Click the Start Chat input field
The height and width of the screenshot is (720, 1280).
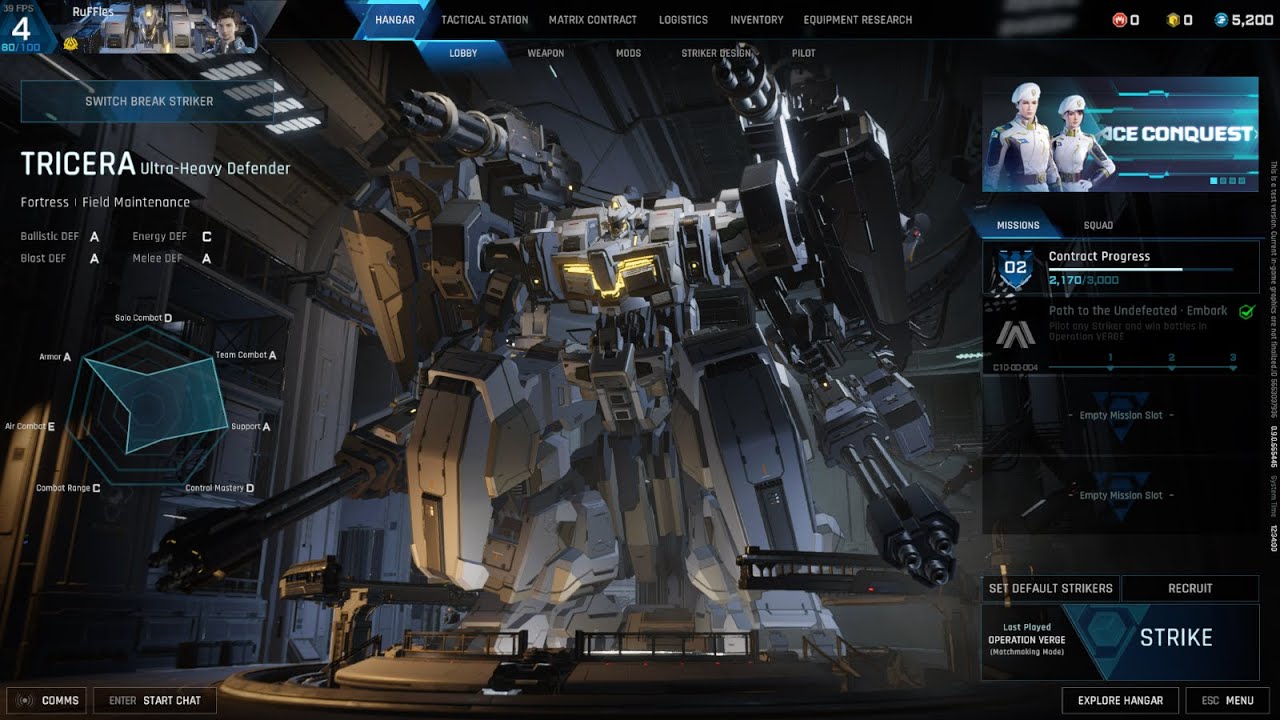155,700
